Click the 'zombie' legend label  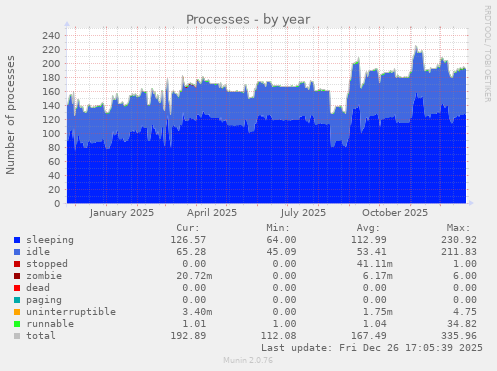(x=44, y=276)
